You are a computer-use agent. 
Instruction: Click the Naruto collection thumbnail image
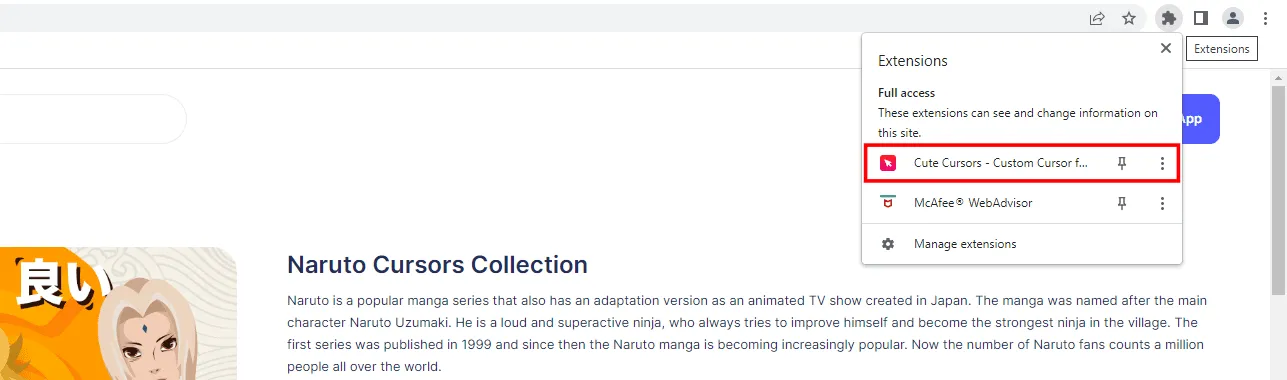click(x=118, y=313)
